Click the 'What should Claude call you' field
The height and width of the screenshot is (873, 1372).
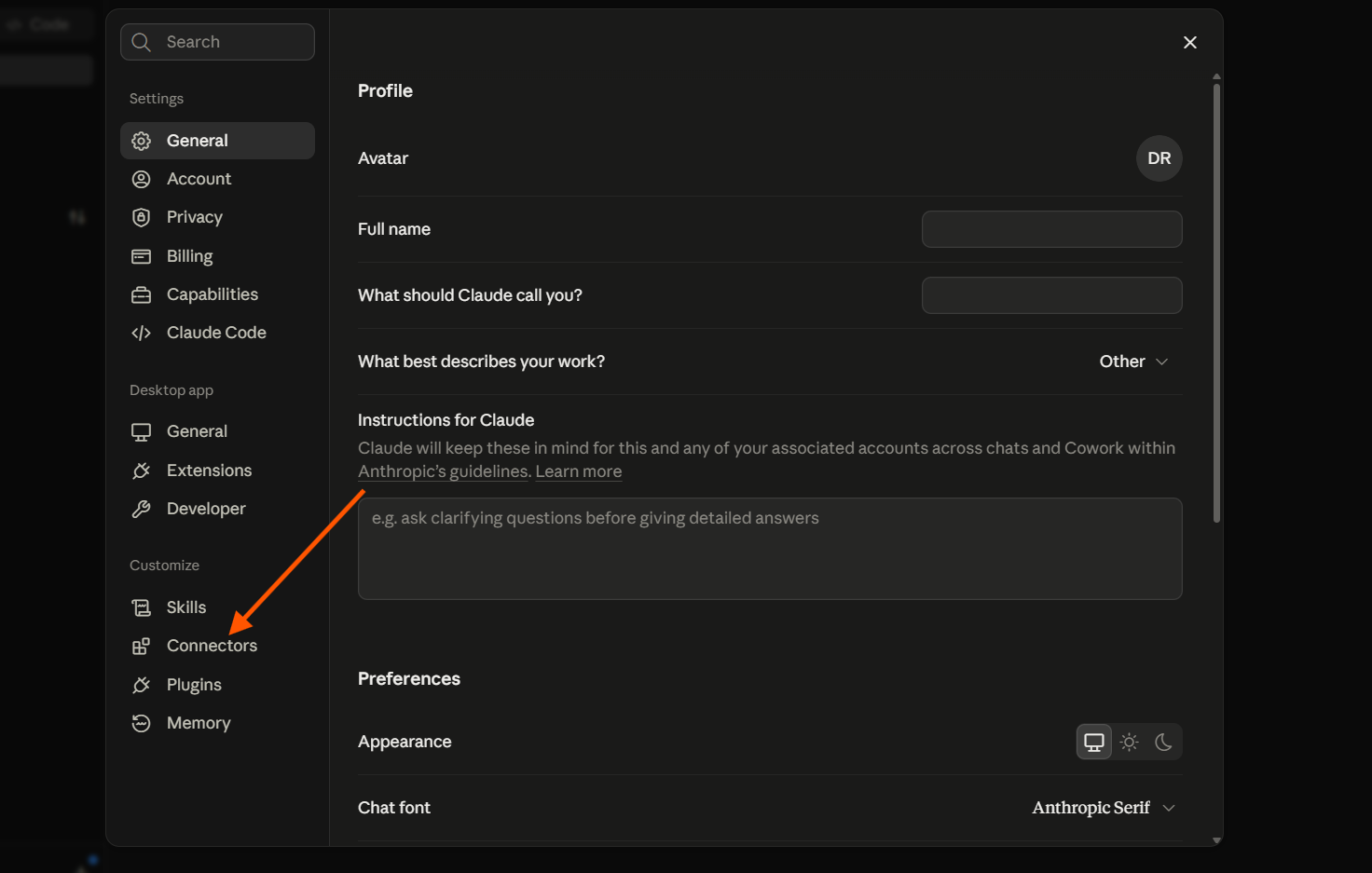1052,295
